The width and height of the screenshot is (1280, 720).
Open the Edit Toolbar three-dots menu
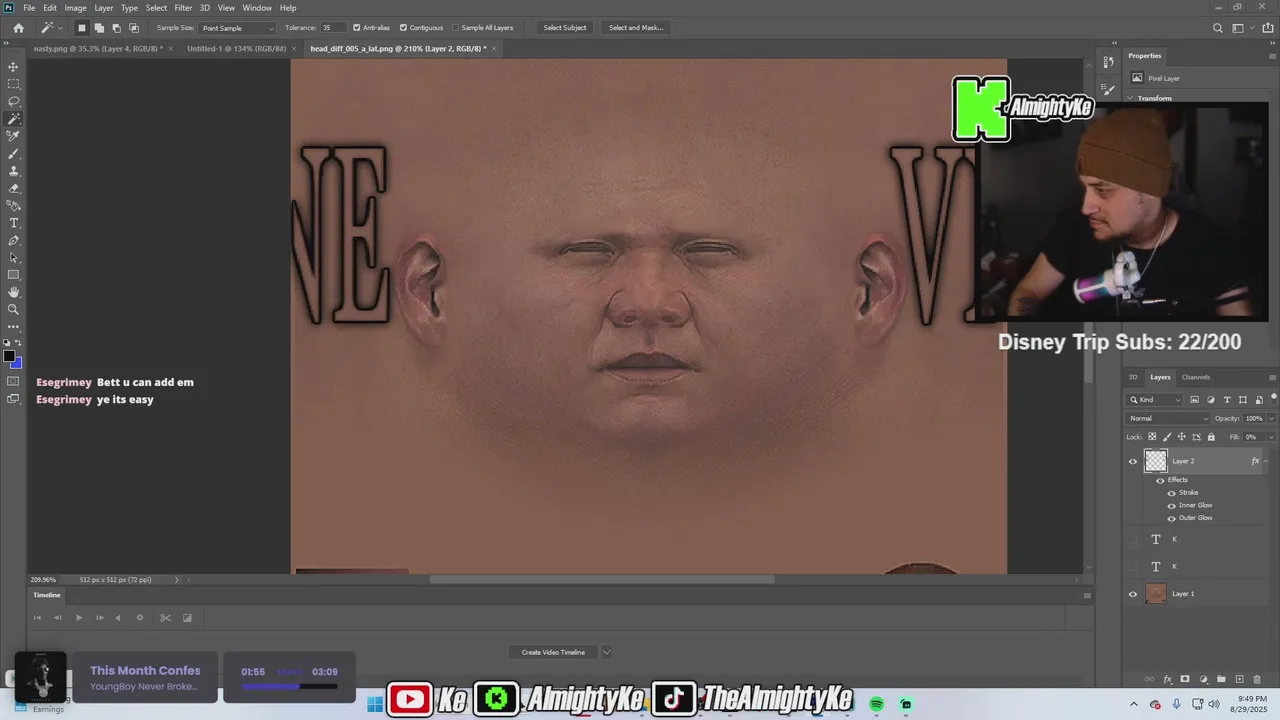pyautogui.click(x=14, y=326)
